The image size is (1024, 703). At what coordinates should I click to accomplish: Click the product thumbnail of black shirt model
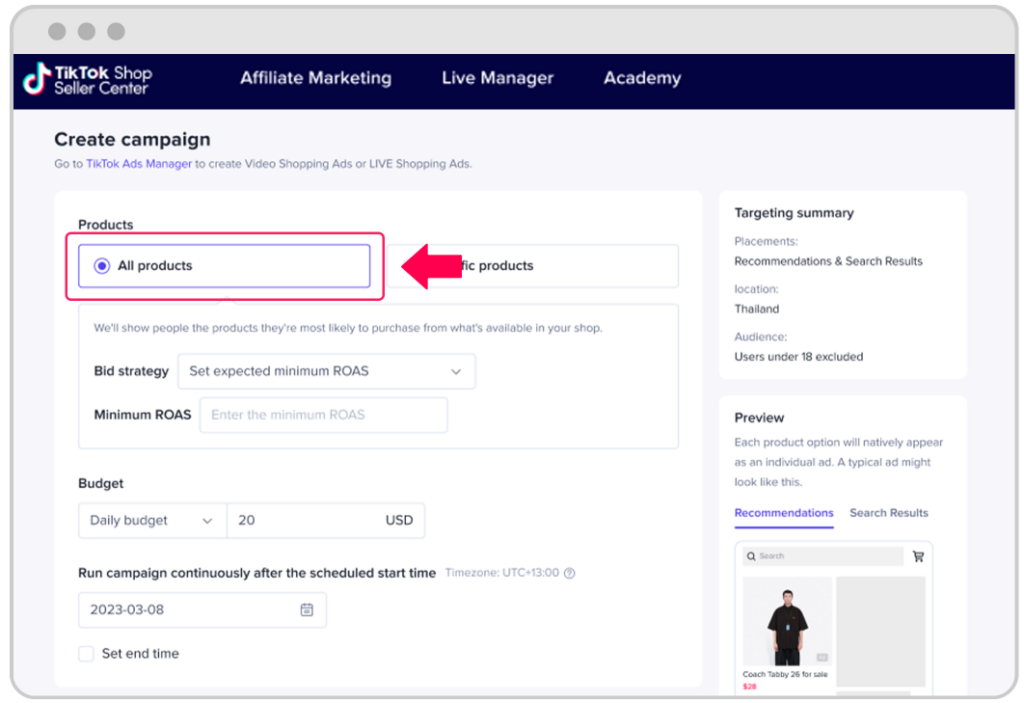point(787,621)
